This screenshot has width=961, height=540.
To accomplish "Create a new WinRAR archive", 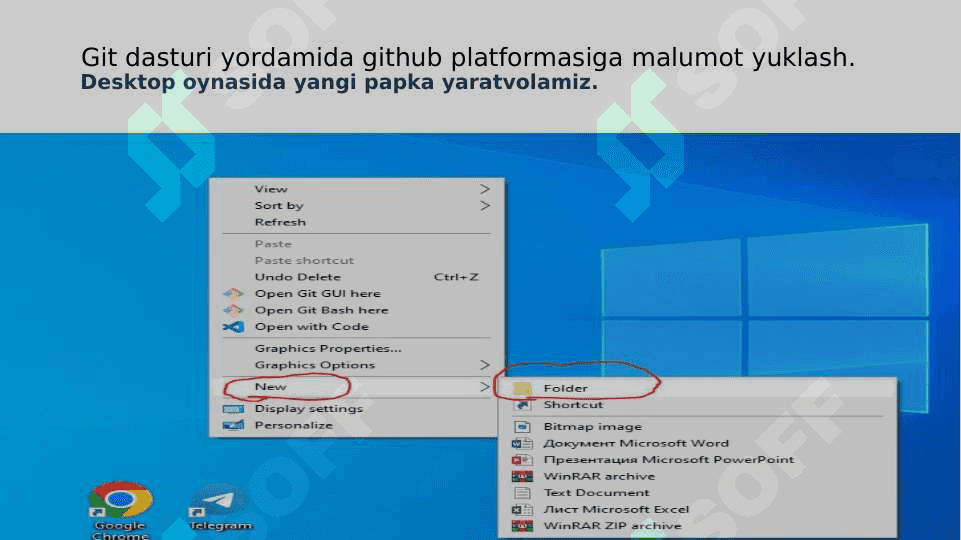I will 698,476.
